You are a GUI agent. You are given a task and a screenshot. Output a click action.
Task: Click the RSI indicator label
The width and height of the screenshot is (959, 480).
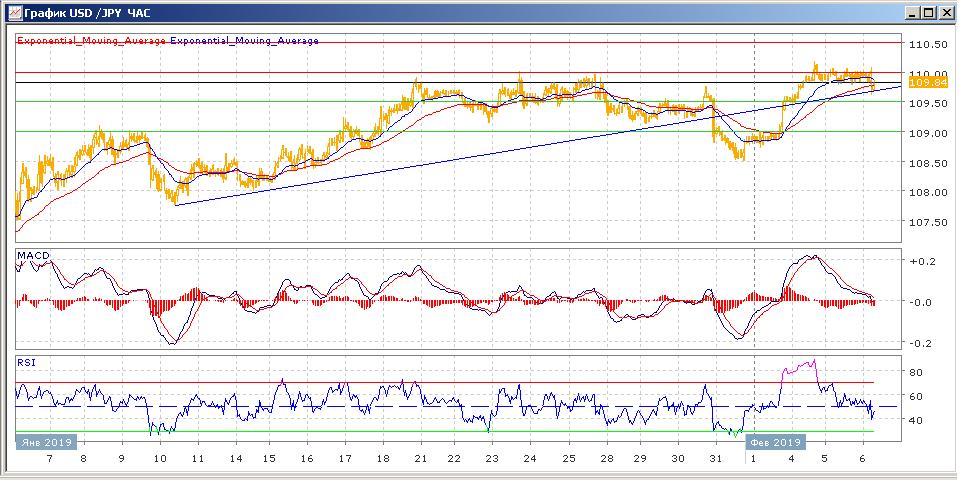click(x=26, y=363)
